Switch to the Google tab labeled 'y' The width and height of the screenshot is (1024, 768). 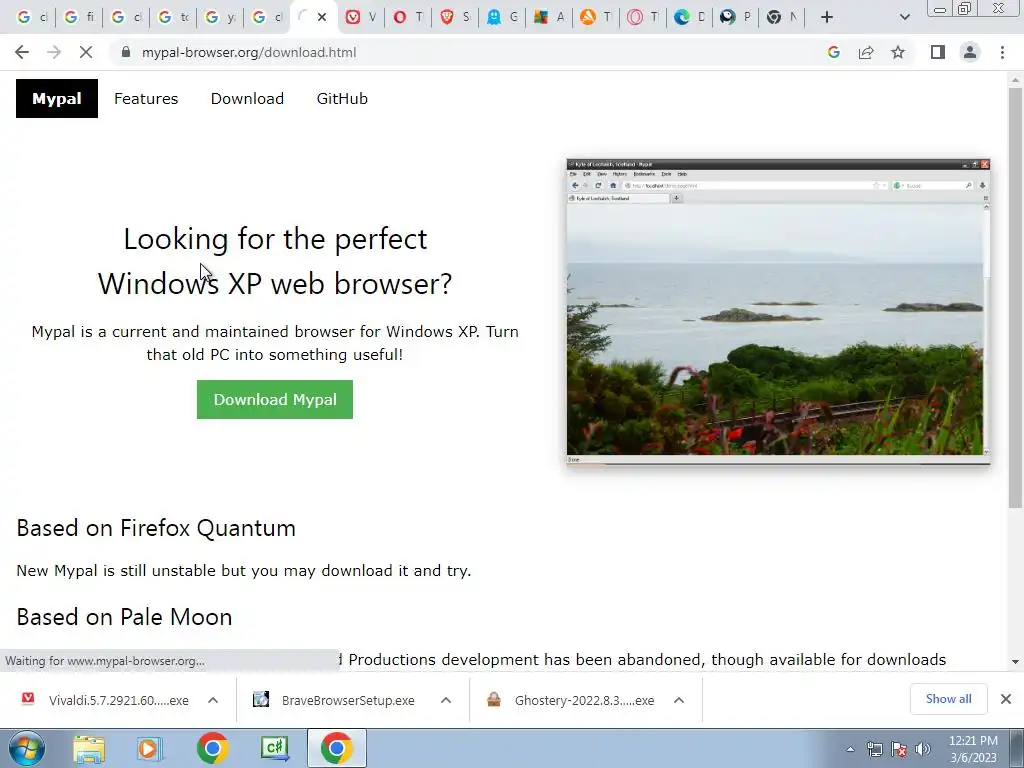tap(220, 17)
